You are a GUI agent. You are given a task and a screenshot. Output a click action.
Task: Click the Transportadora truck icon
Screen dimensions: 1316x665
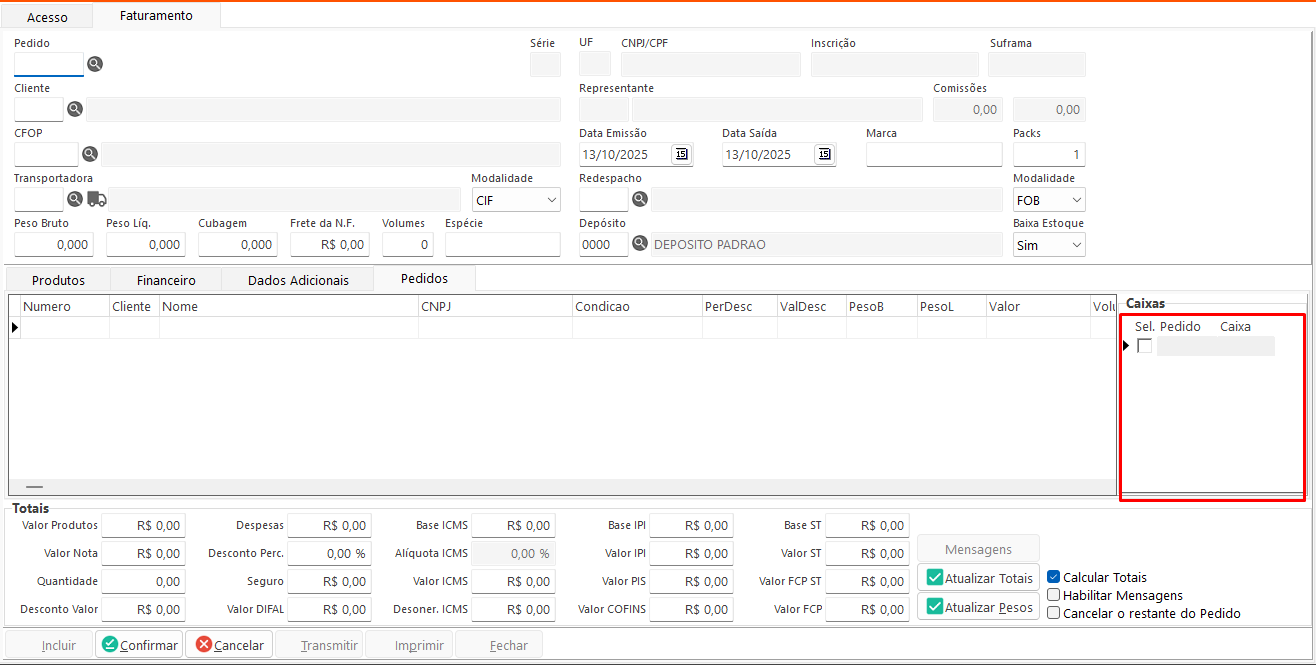pos(97,199)
